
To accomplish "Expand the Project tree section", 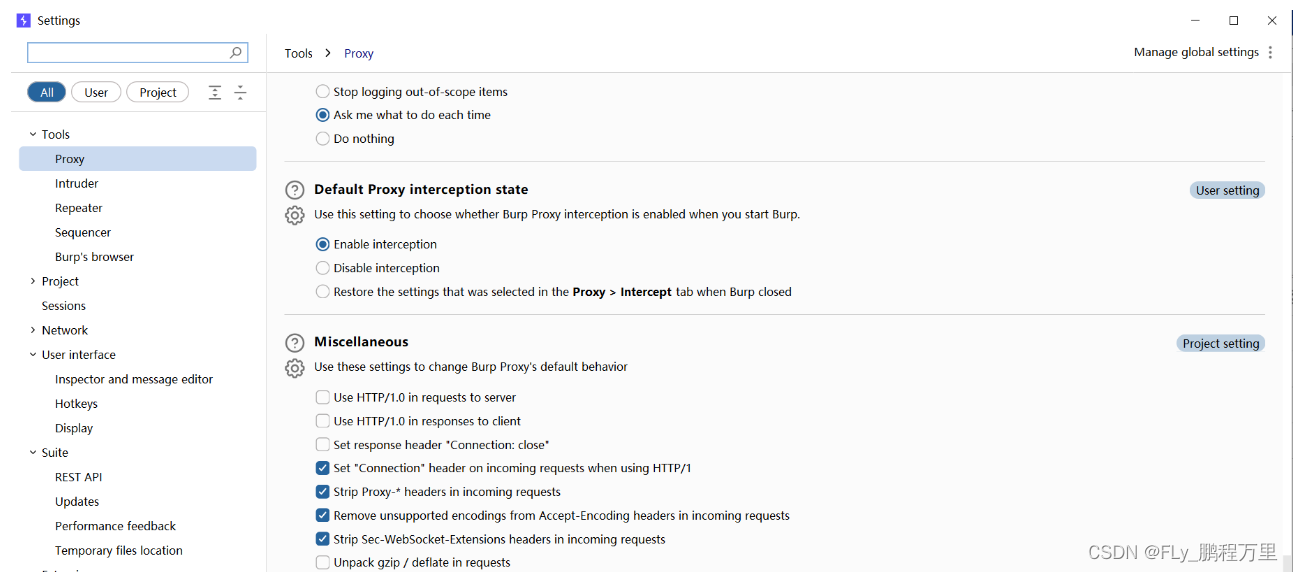I will (32, 281).
